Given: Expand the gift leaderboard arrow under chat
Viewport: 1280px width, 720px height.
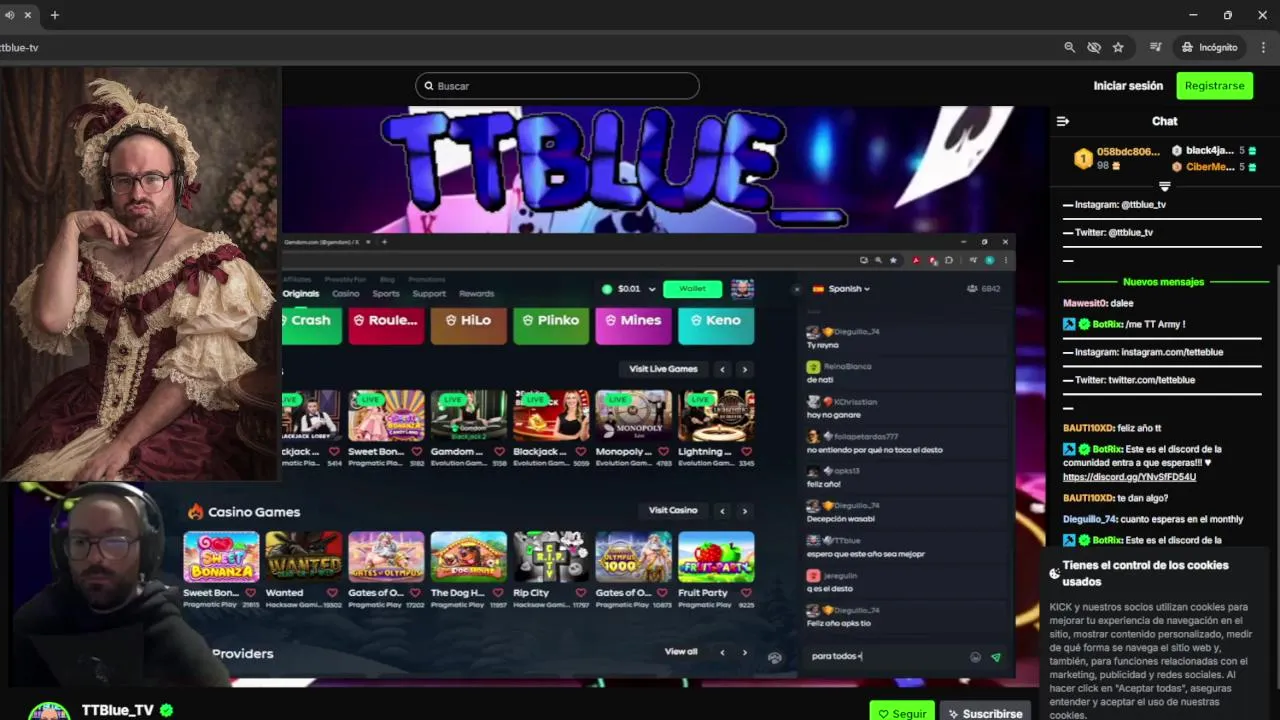Looking at the screenshot, I should [x=1164, y=187].
